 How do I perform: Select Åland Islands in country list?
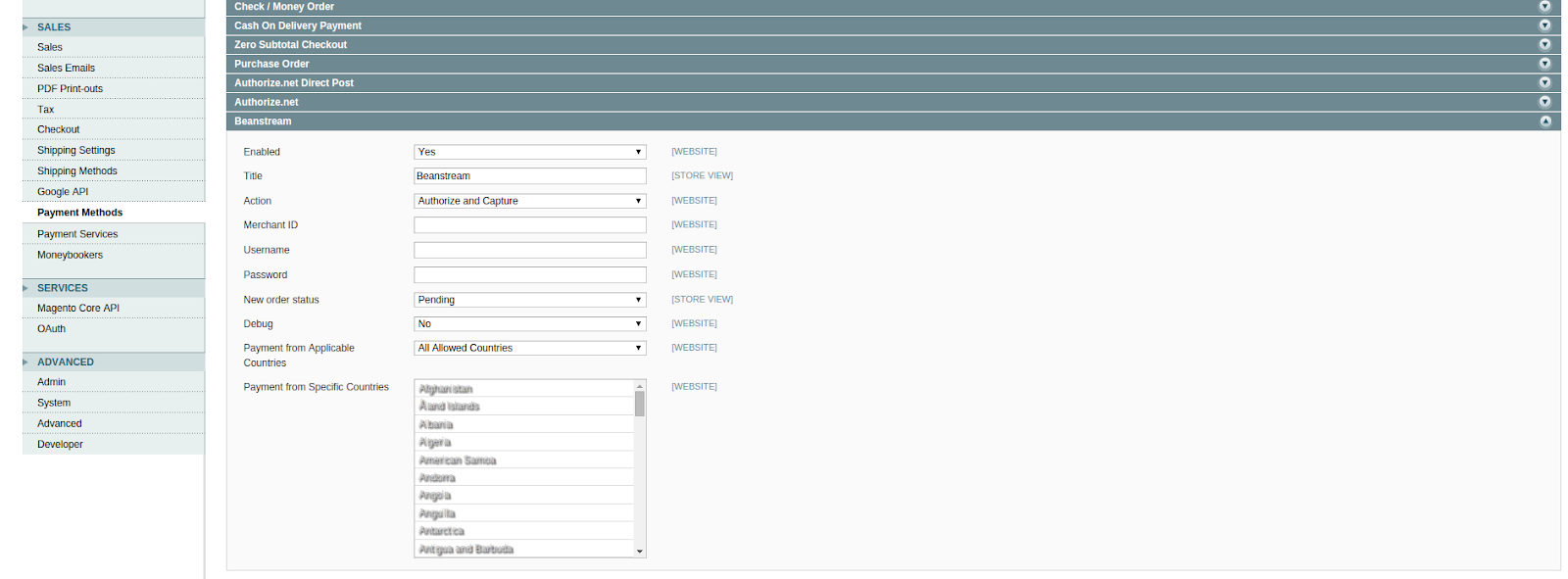[x=524, y=407]
